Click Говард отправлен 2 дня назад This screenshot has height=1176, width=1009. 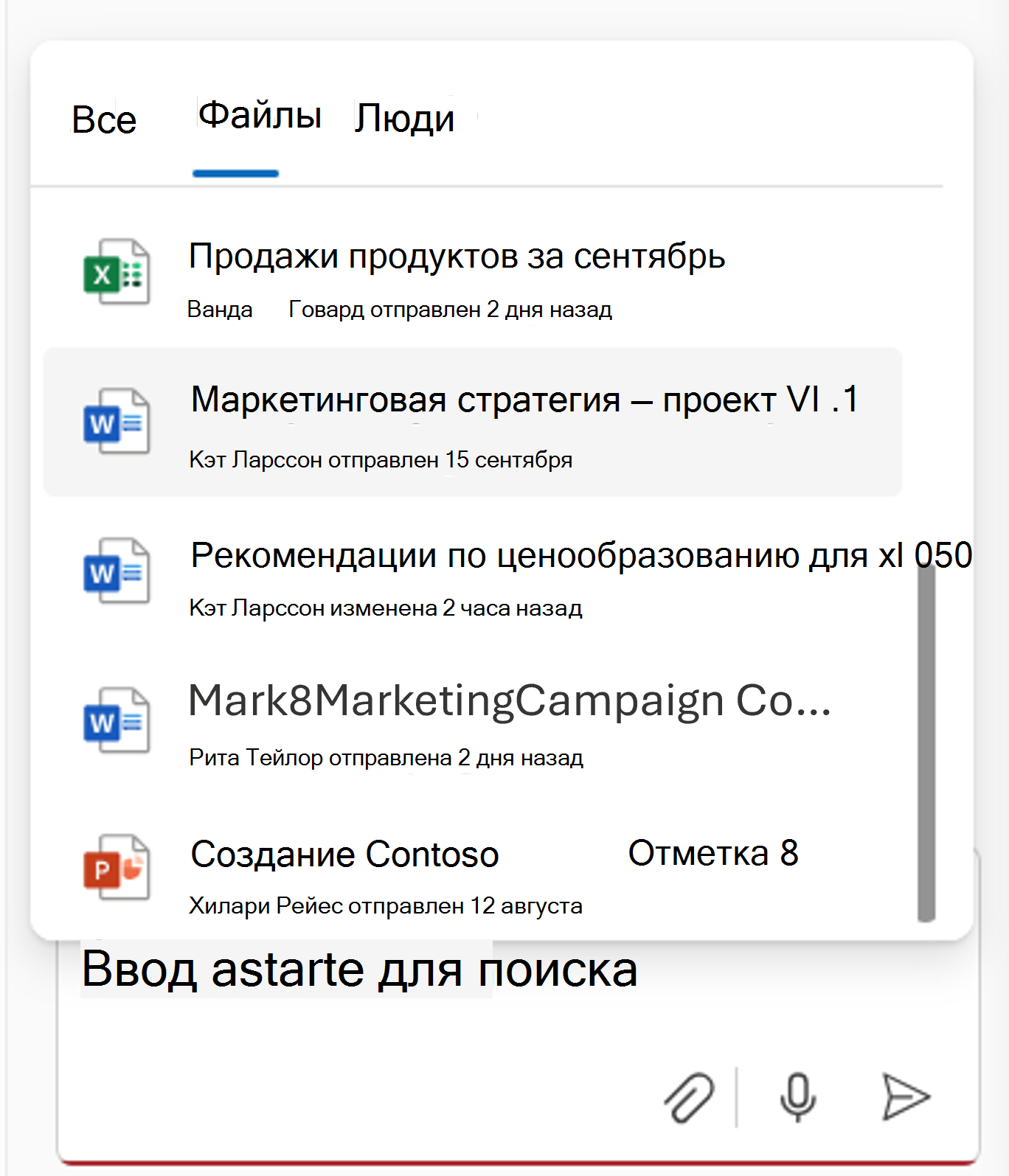click(450, 309)
